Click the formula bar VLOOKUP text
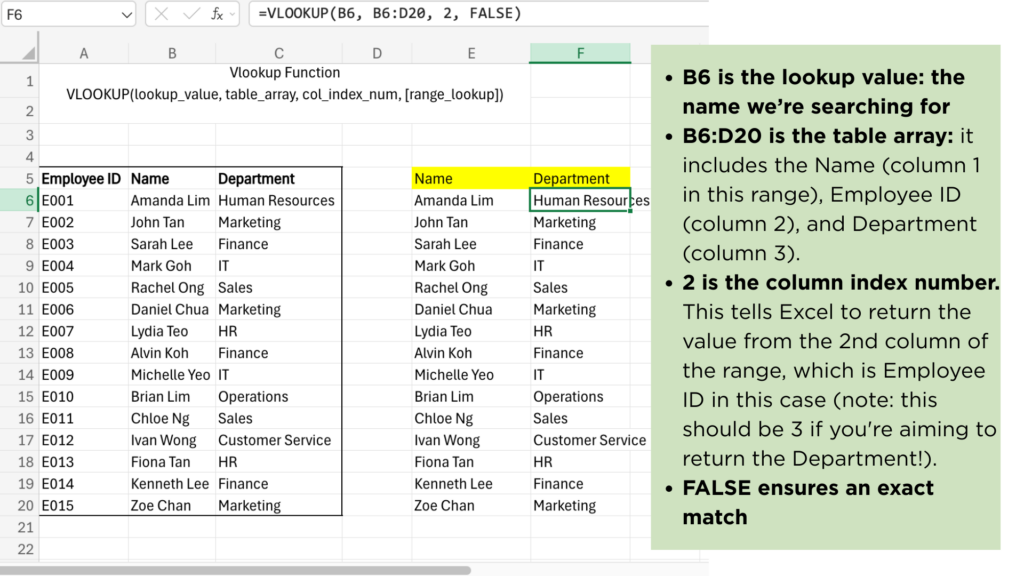This screenshot has width=1024, height=576. click(x=390, y=14)
